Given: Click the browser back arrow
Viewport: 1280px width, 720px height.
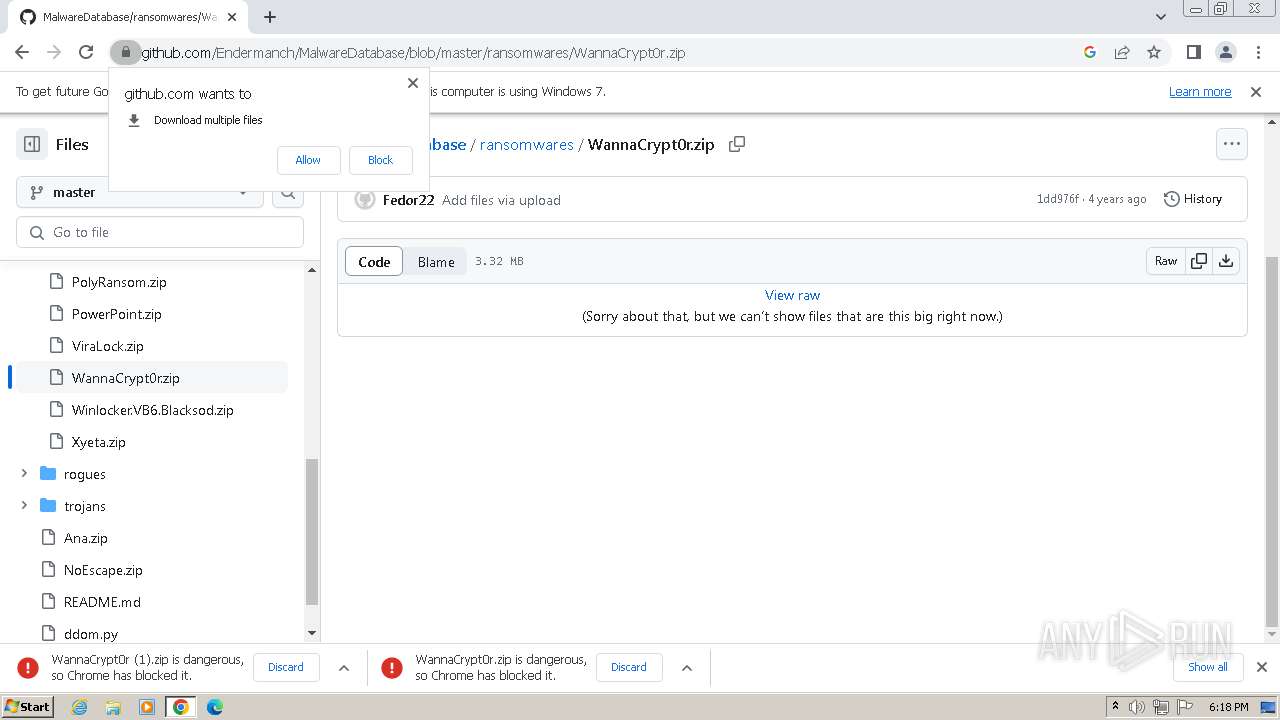Looking at the screenshot, I should click(22, 52).
